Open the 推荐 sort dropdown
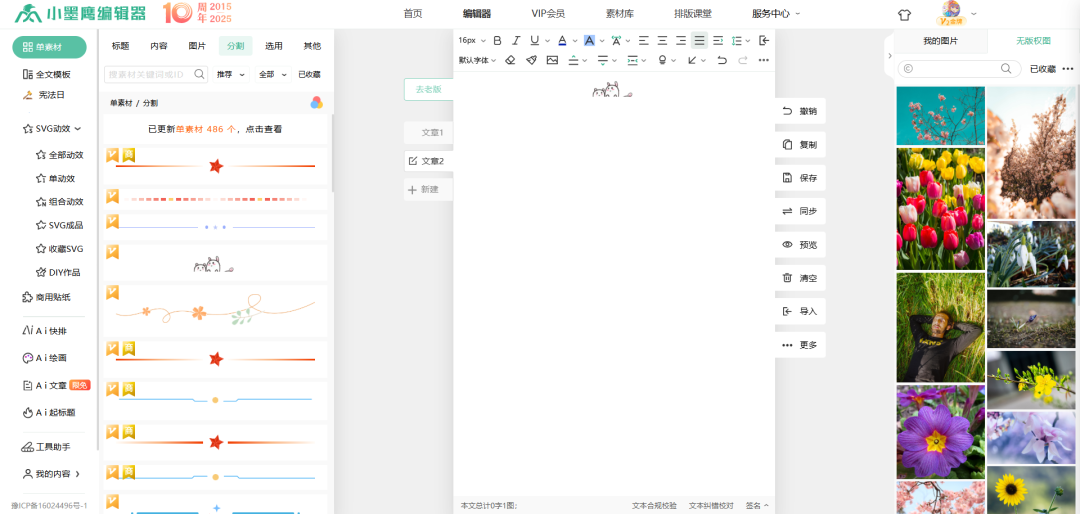Image resolution: width=1080 pixels, height=514 pixels. tap(231, 74)
